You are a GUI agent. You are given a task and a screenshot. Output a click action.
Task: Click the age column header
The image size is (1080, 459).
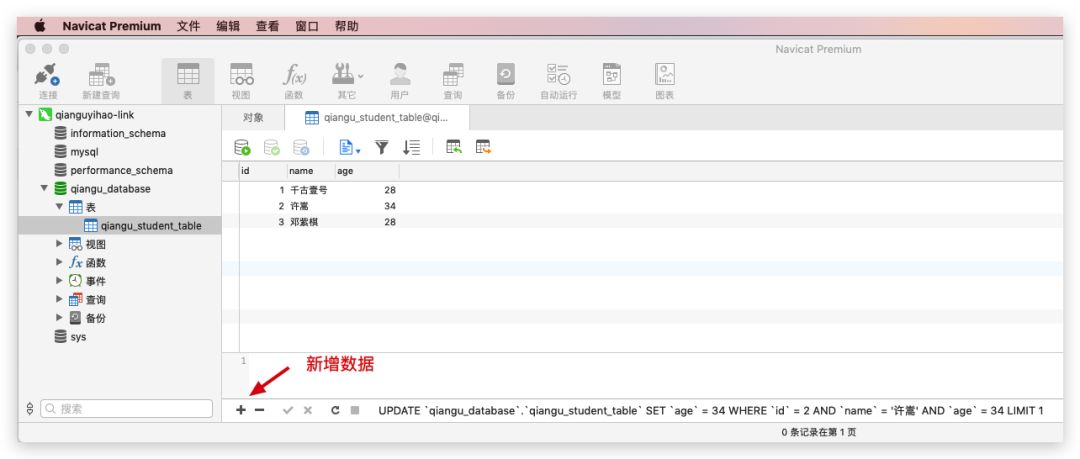point(366,171)
